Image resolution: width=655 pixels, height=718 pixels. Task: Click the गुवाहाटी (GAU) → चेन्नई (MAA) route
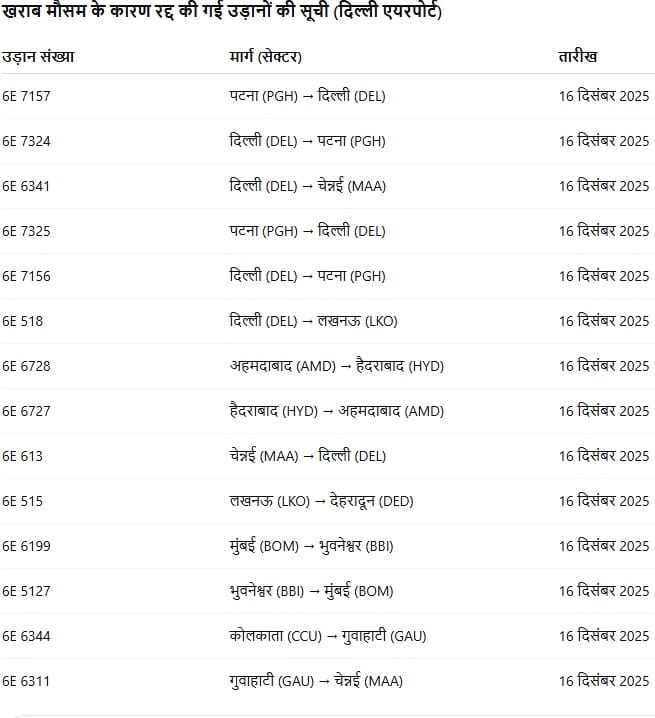coord(315,681)
